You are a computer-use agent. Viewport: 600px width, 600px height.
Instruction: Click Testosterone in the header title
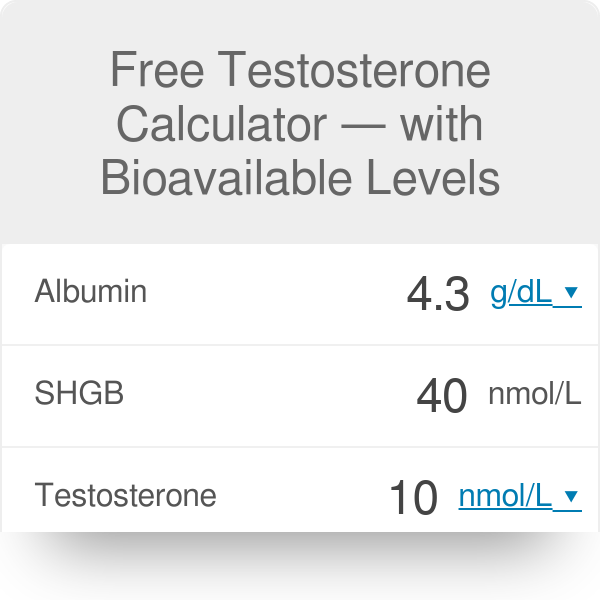pyautogui.click(x=356, y=72)
